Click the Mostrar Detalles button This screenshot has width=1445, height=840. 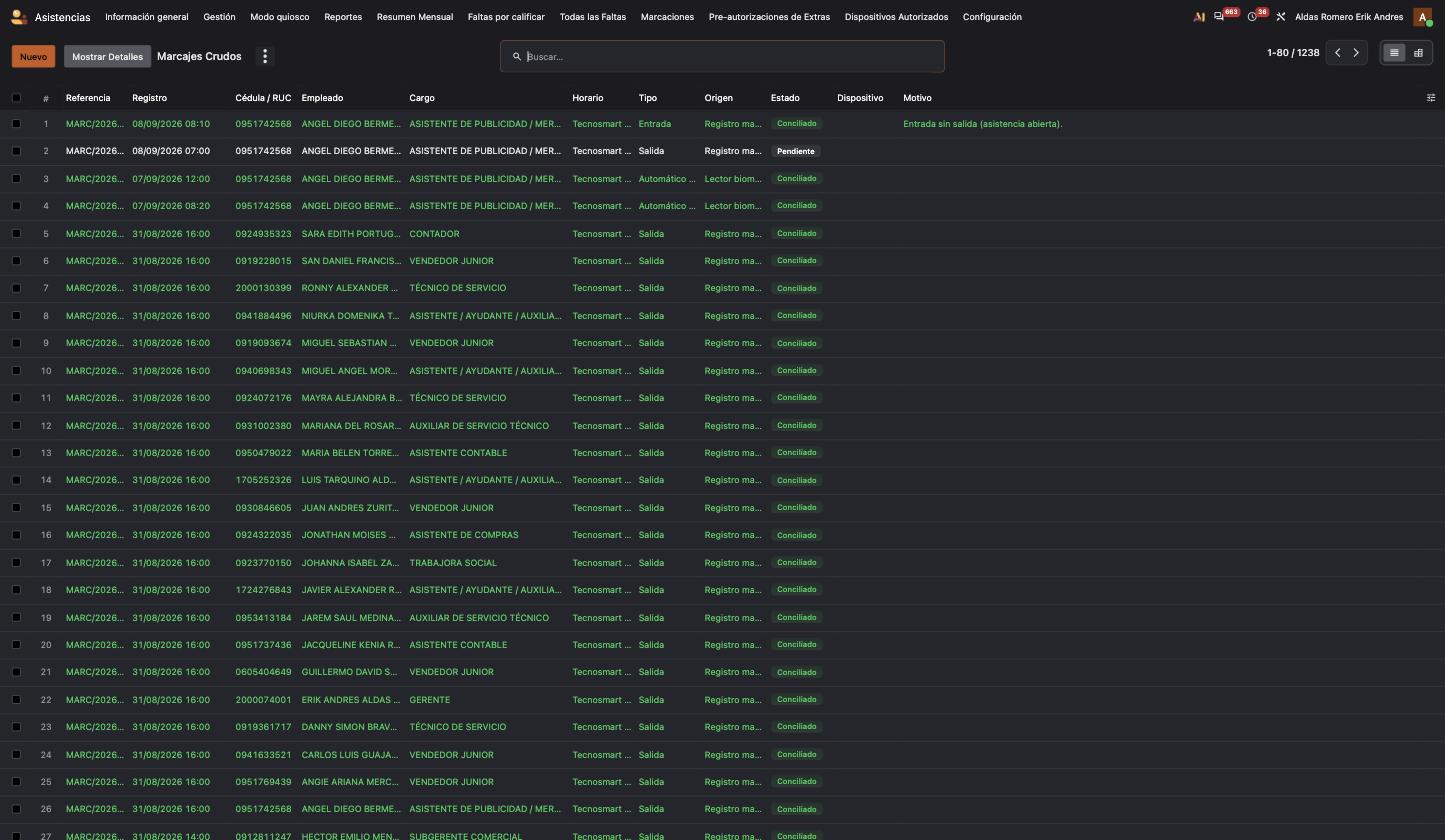coord(107,57)
